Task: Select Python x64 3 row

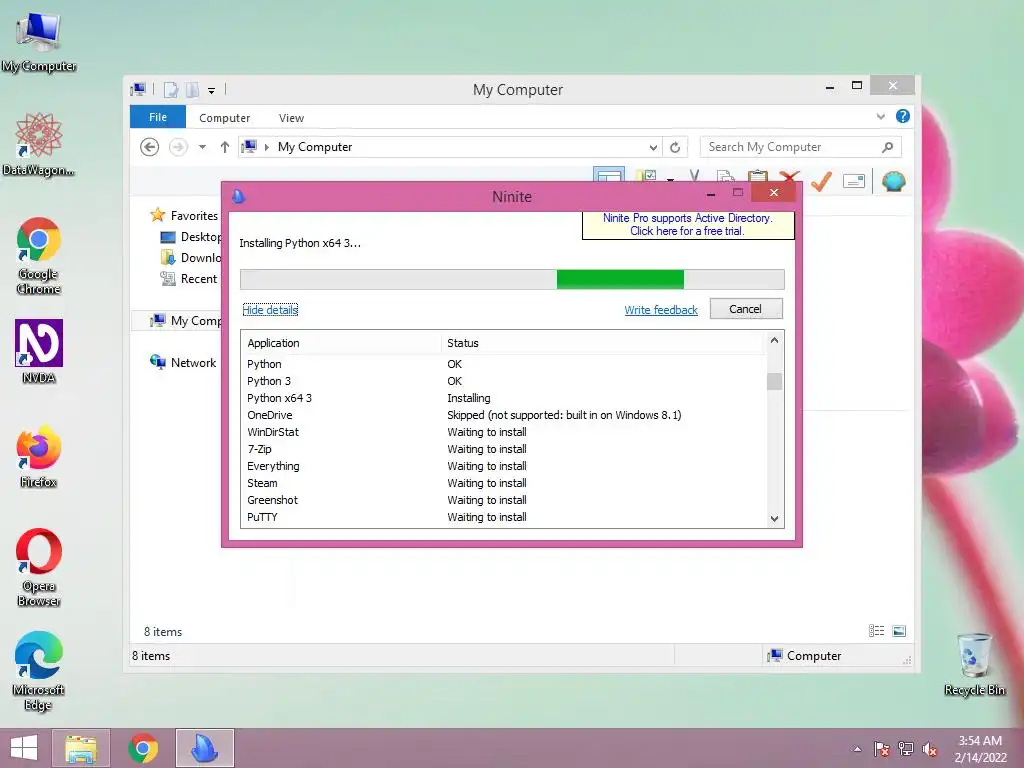Action: (x=504, y=398)
